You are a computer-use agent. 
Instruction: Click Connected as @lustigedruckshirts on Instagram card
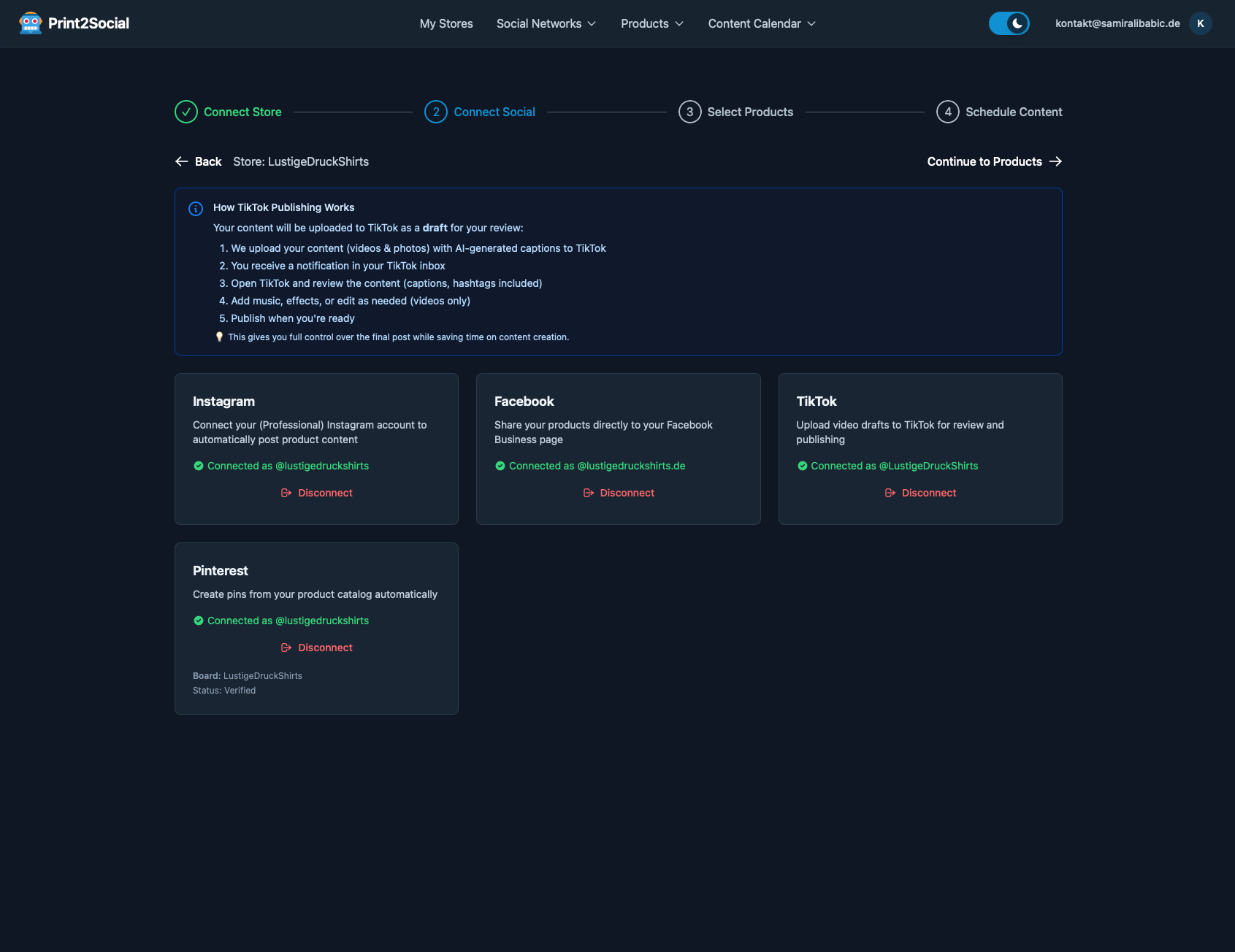coord(288,466)
